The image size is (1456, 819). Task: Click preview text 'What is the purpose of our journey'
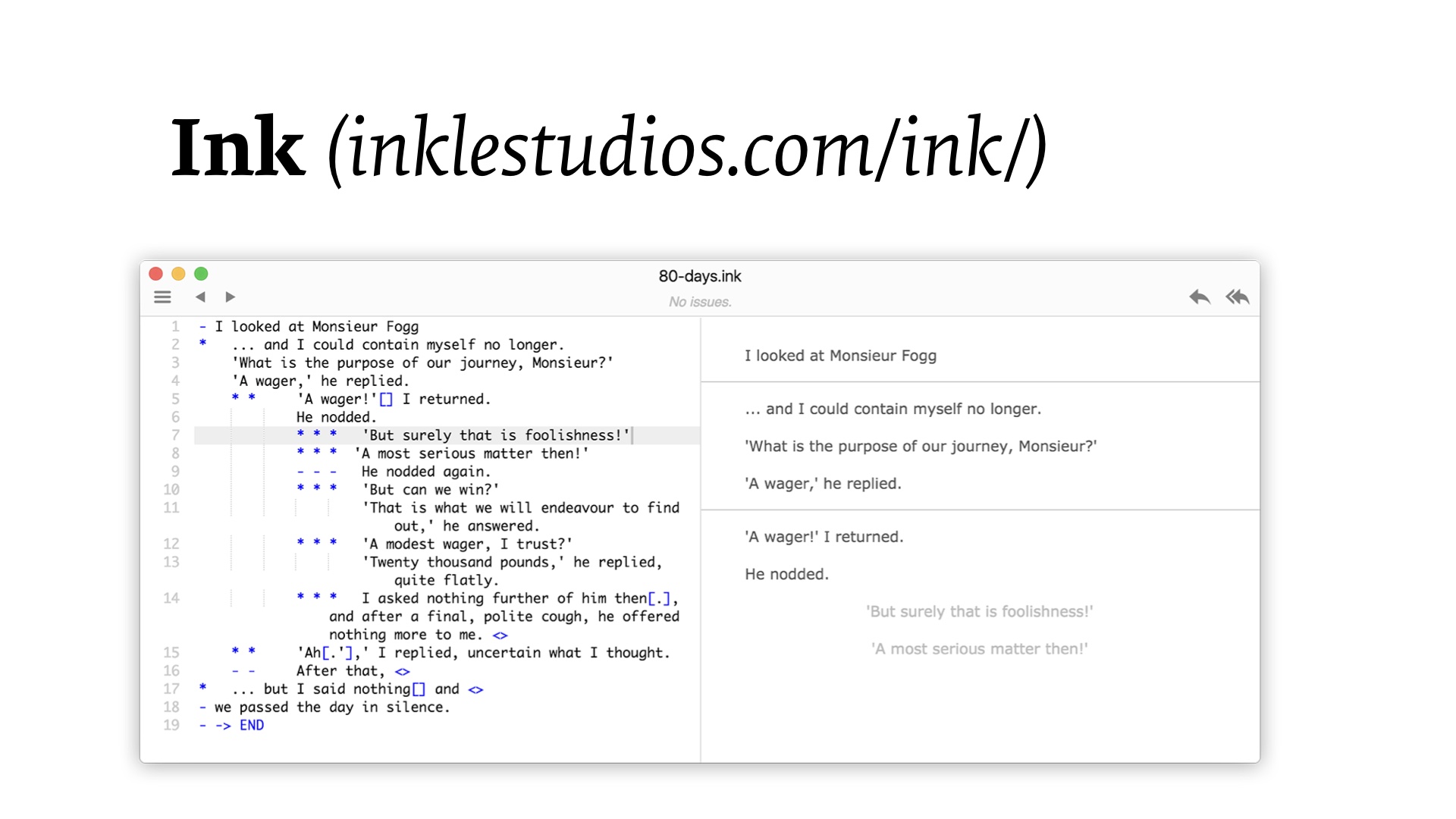[921, 447]
